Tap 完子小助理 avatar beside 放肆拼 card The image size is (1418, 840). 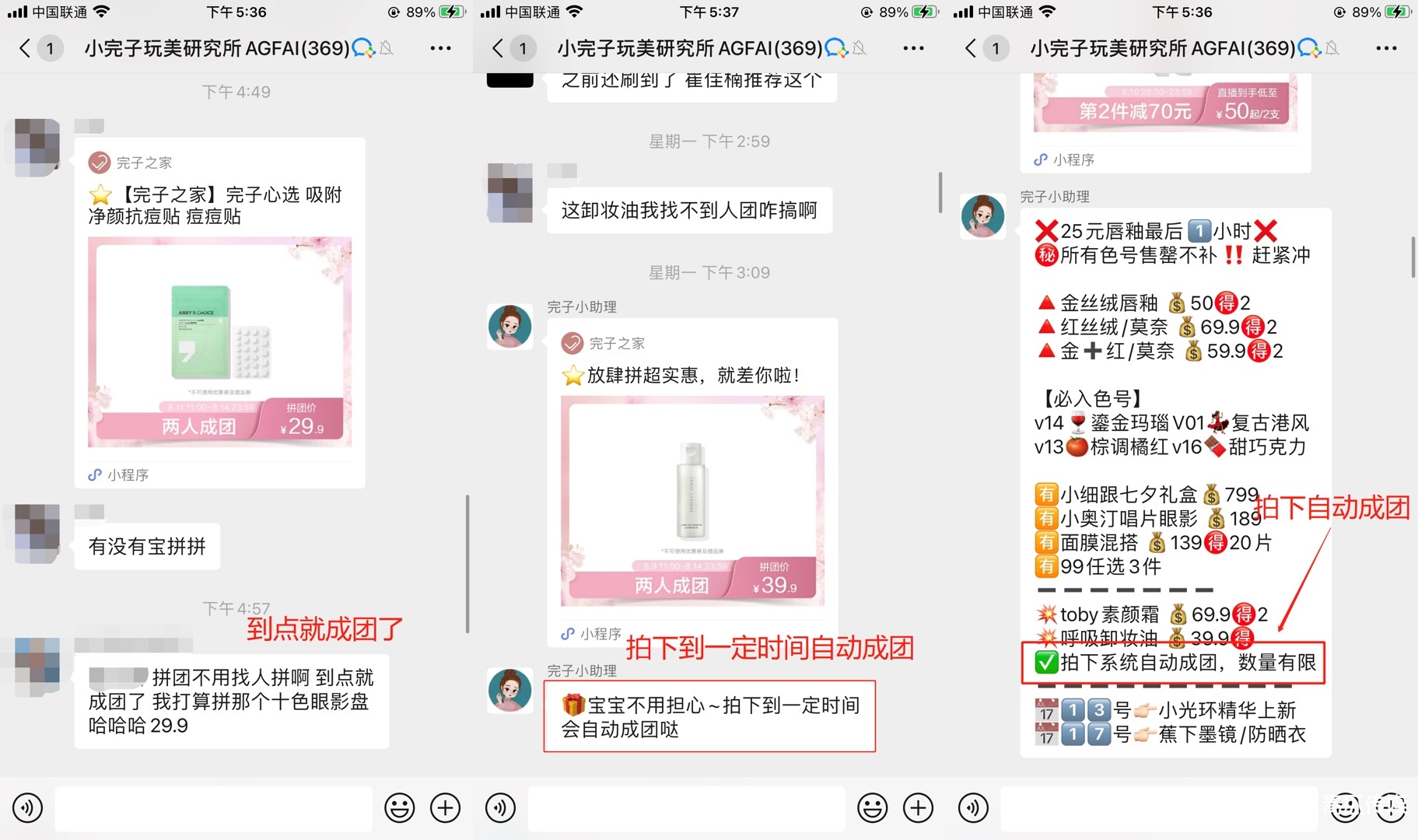pos(509,326)
